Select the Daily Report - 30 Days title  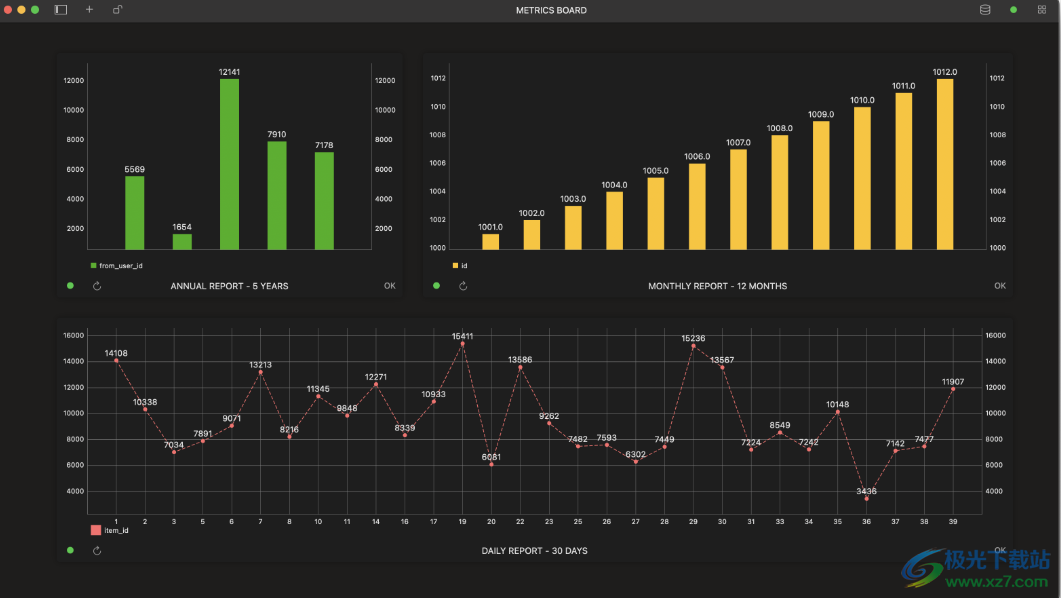click(535, 551)
